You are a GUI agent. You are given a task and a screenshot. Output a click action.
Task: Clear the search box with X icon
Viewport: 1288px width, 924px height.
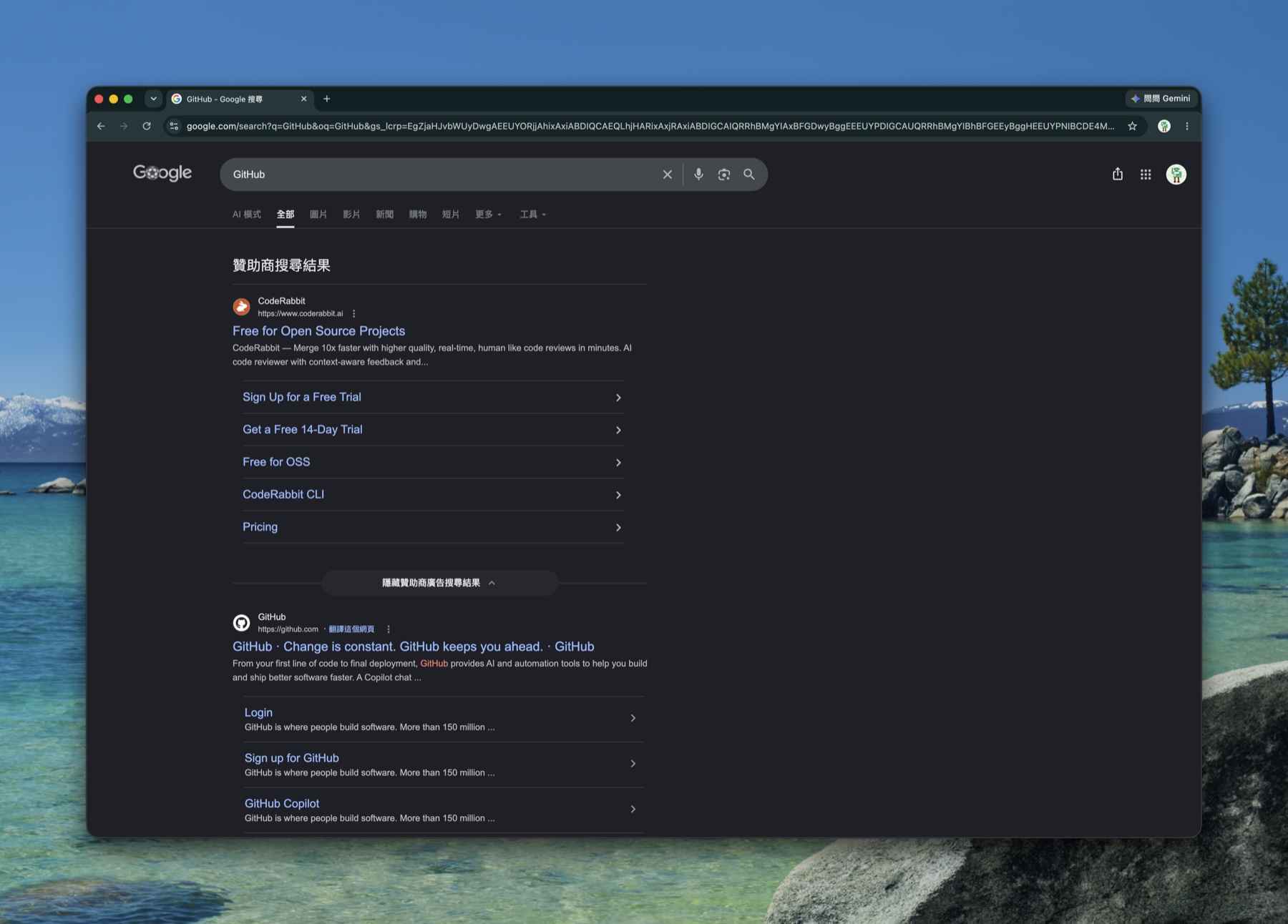click(x=667, y=175)
